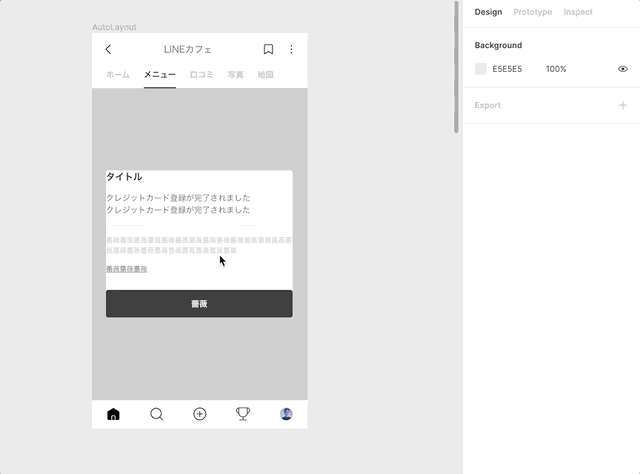Select the first クレジットカード登録が完了されました line
The image size is (640, 474).
tap(178, 198)
